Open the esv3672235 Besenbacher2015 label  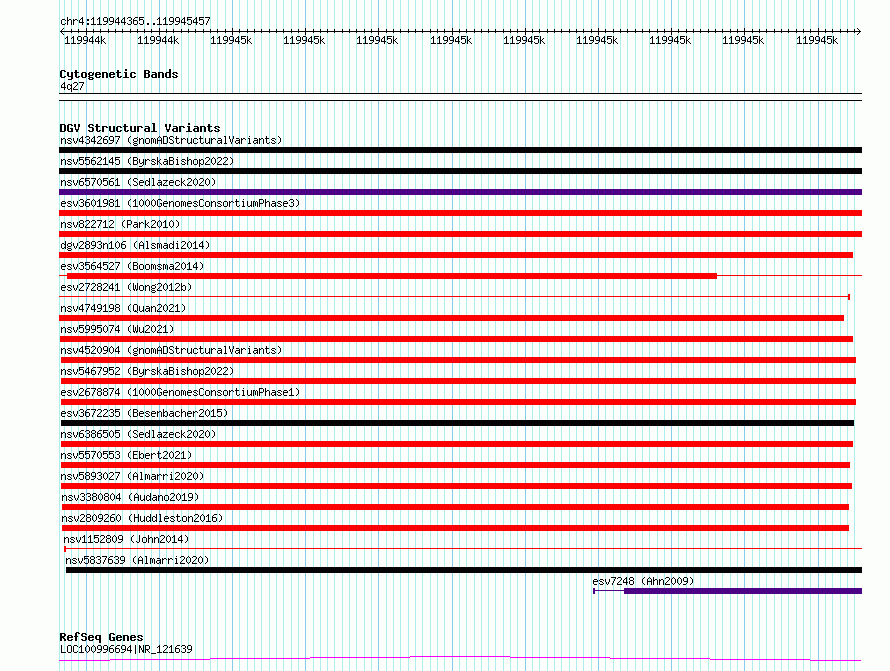[144, 413]
